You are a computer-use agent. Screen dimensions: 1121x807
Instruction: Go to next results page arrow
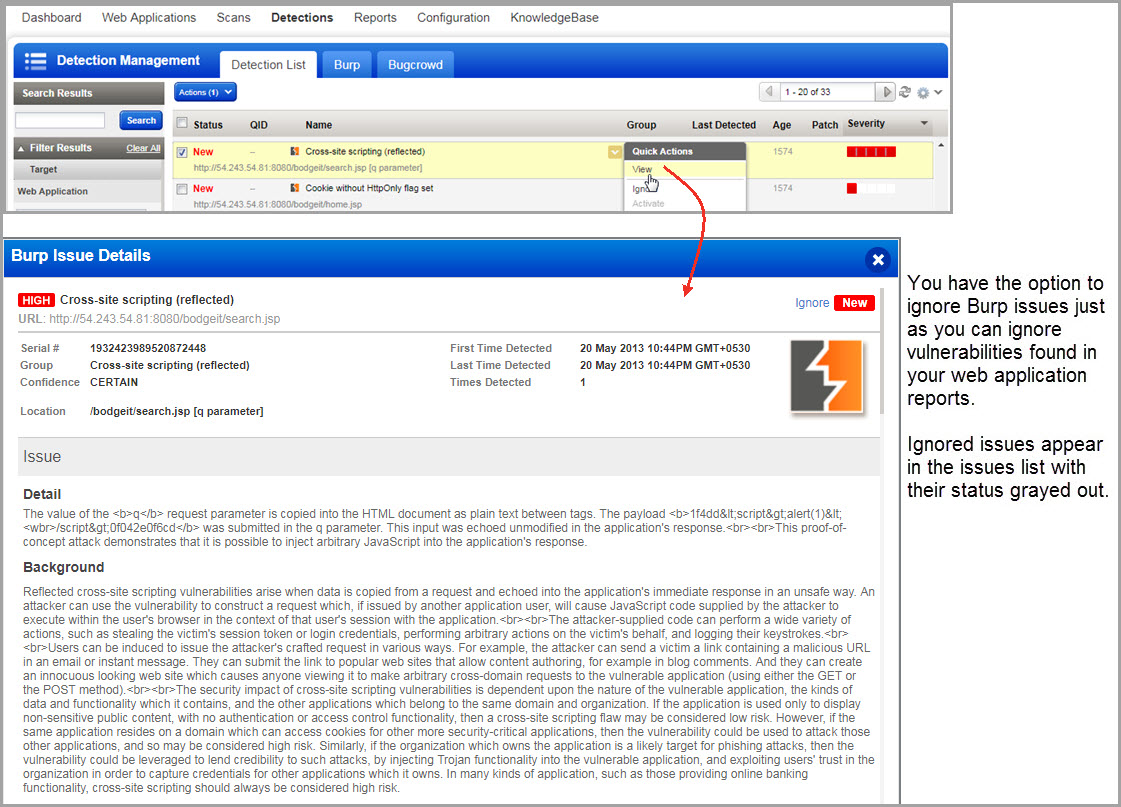887,91
